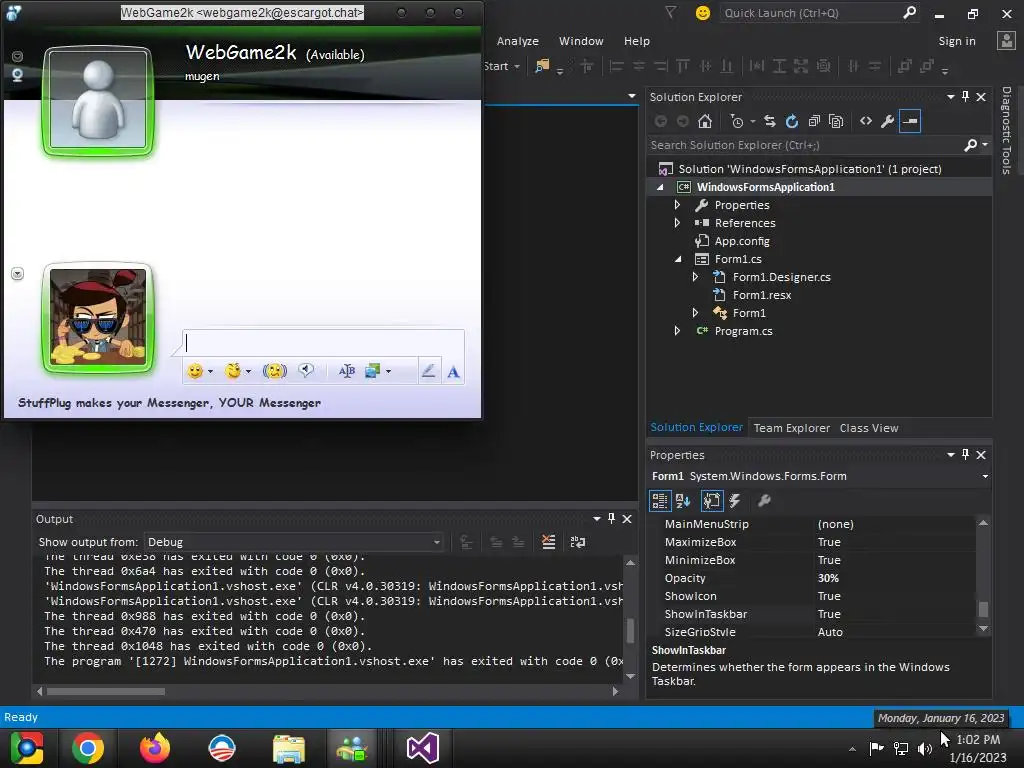Click the feedback smiley icon in Visual Studio
1024x768 pixels.
click(703, 13)
